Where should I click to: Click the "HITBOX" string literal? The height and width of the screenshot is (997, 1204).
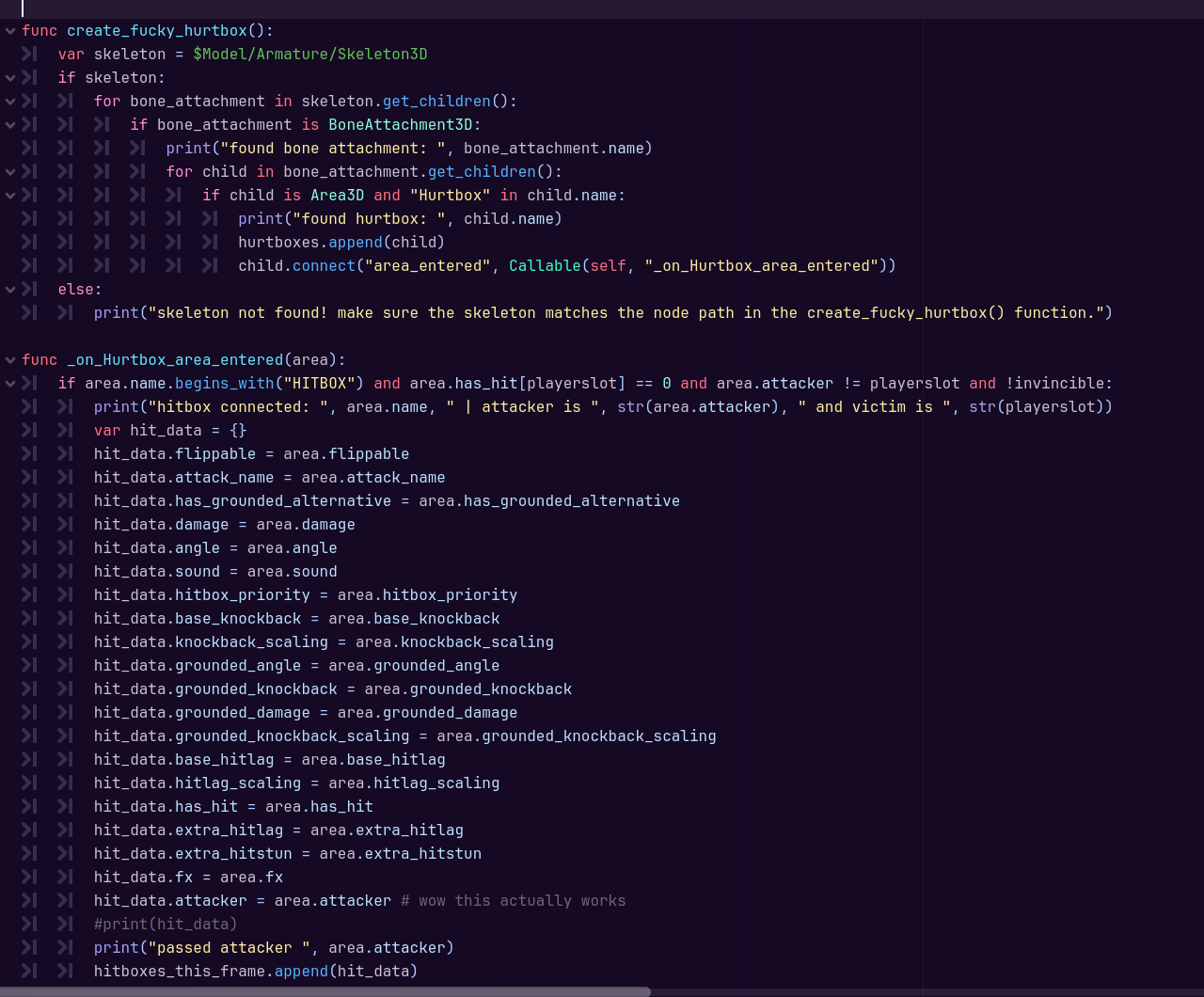(x=324, y=384)
